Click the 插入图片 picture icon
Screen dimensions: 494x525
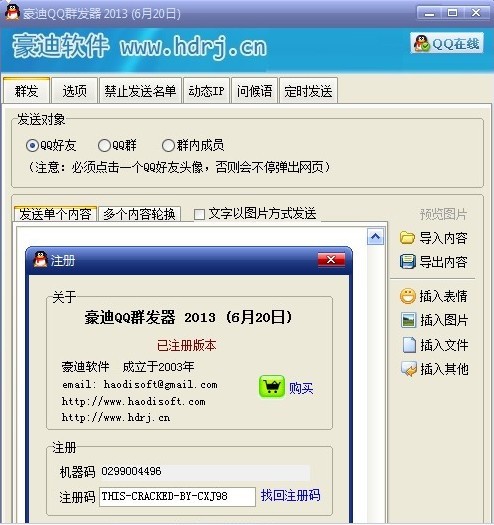click(x=409, y=320)
